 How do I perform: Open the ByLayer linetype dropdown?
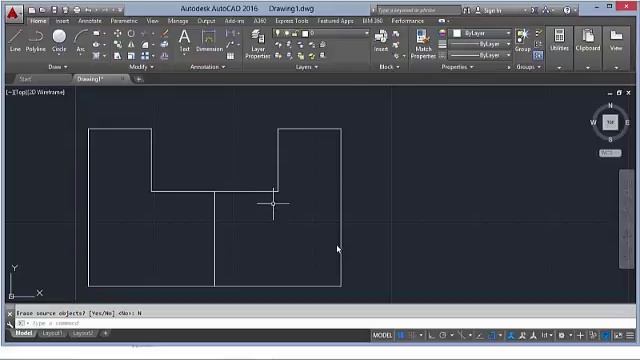click(481, 55)
